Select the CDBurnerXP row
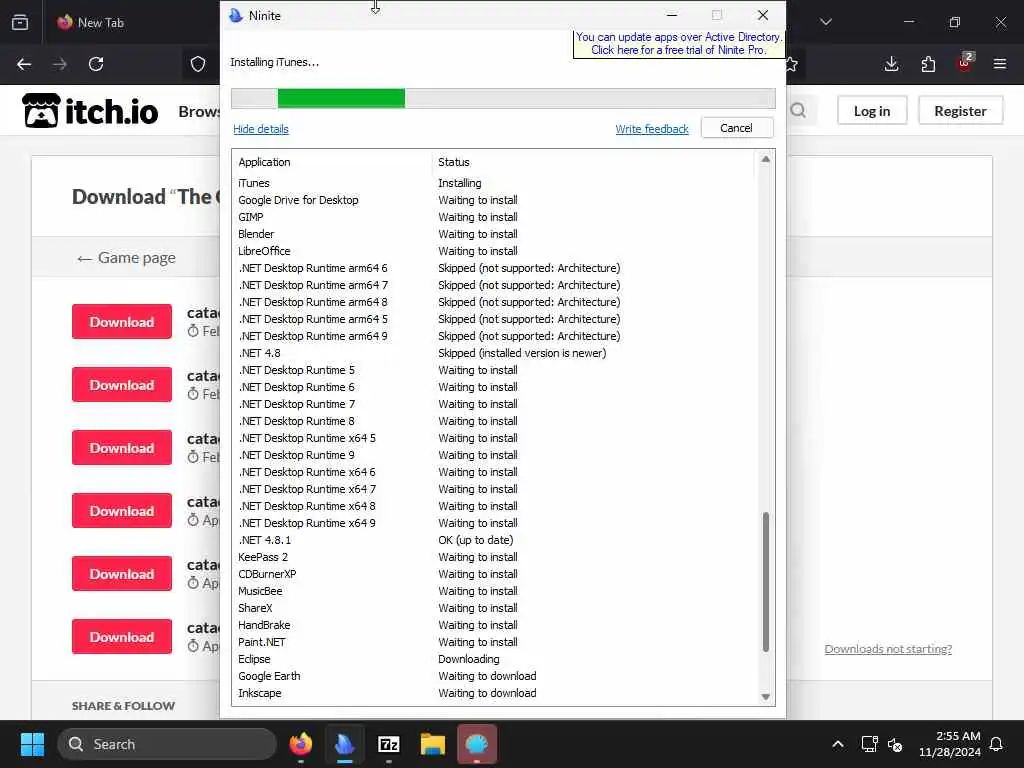1024x768 pixels. 494,574
